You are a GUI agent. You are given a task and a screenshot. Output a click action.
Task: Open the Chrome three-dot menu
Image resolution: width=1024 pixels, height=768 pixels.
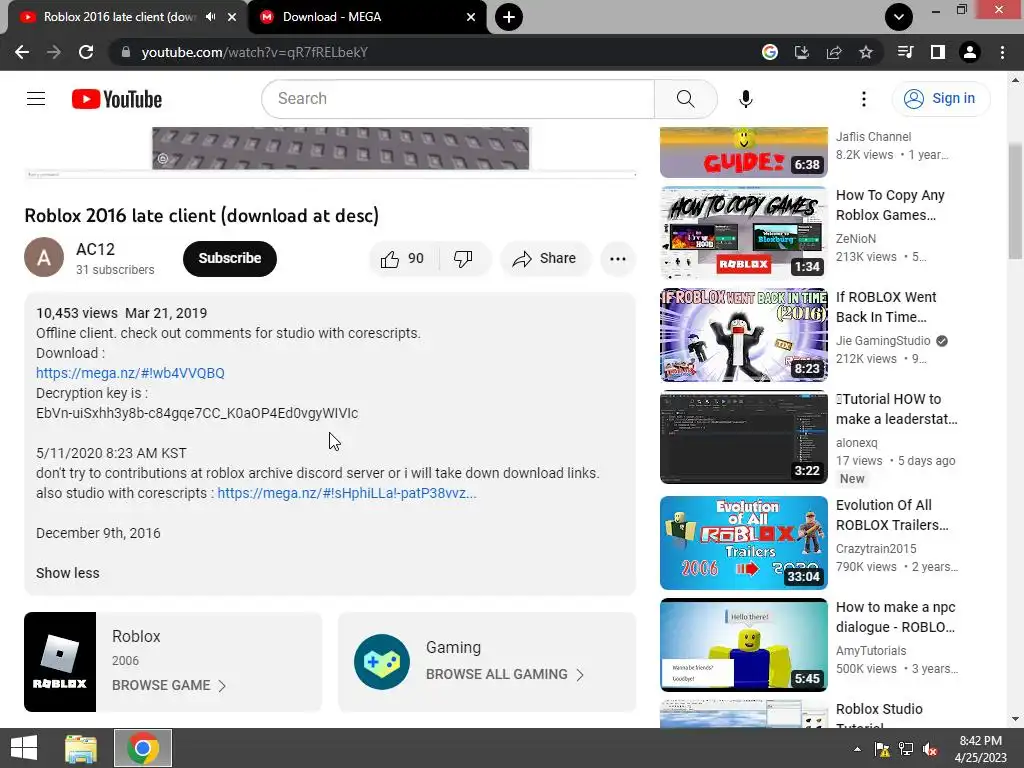click(x=1002, y=52)
